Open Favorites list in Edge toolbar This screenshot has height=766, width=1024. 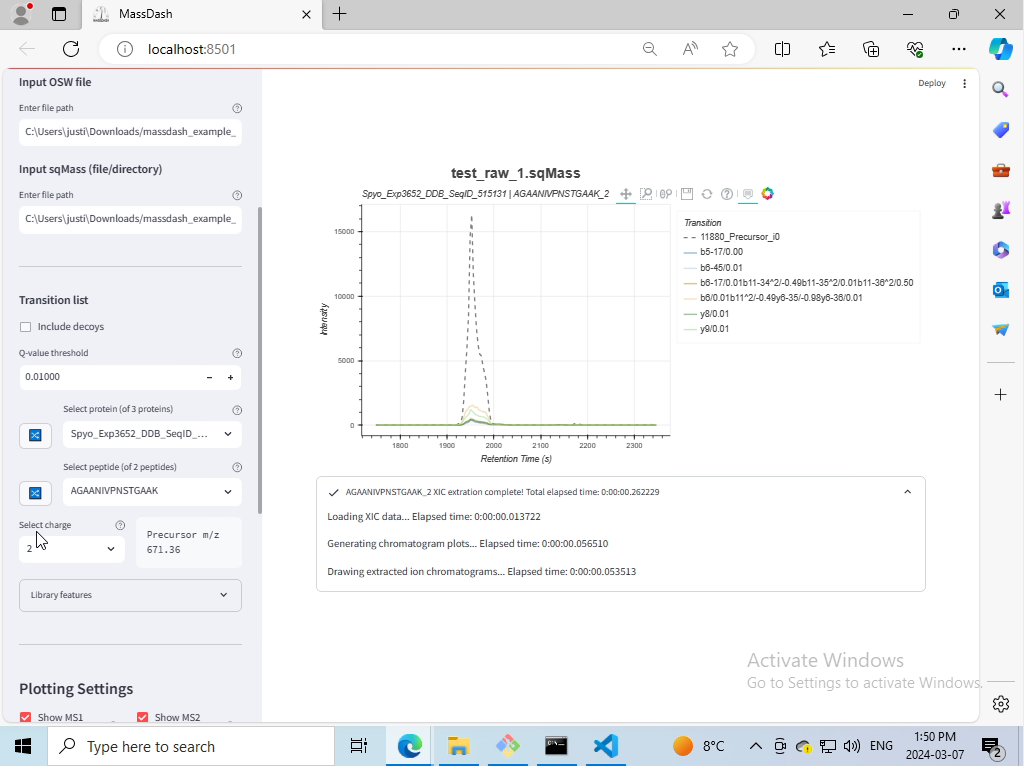[x=827, y=49]
